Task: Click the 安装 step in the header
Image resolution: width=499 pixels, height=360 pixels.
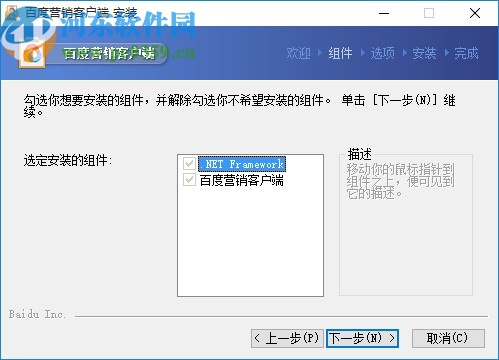Action: click(x=424, y=53)
